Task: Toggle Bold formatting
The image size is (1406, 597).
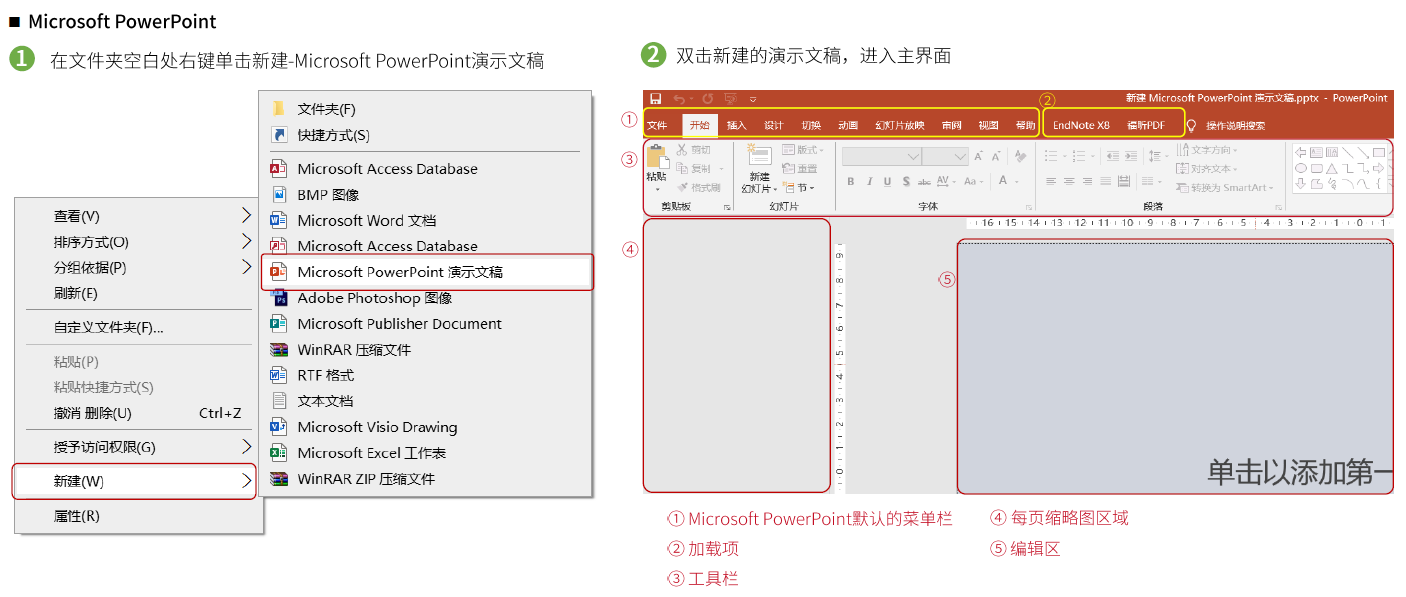Action: tap(851, 181)
